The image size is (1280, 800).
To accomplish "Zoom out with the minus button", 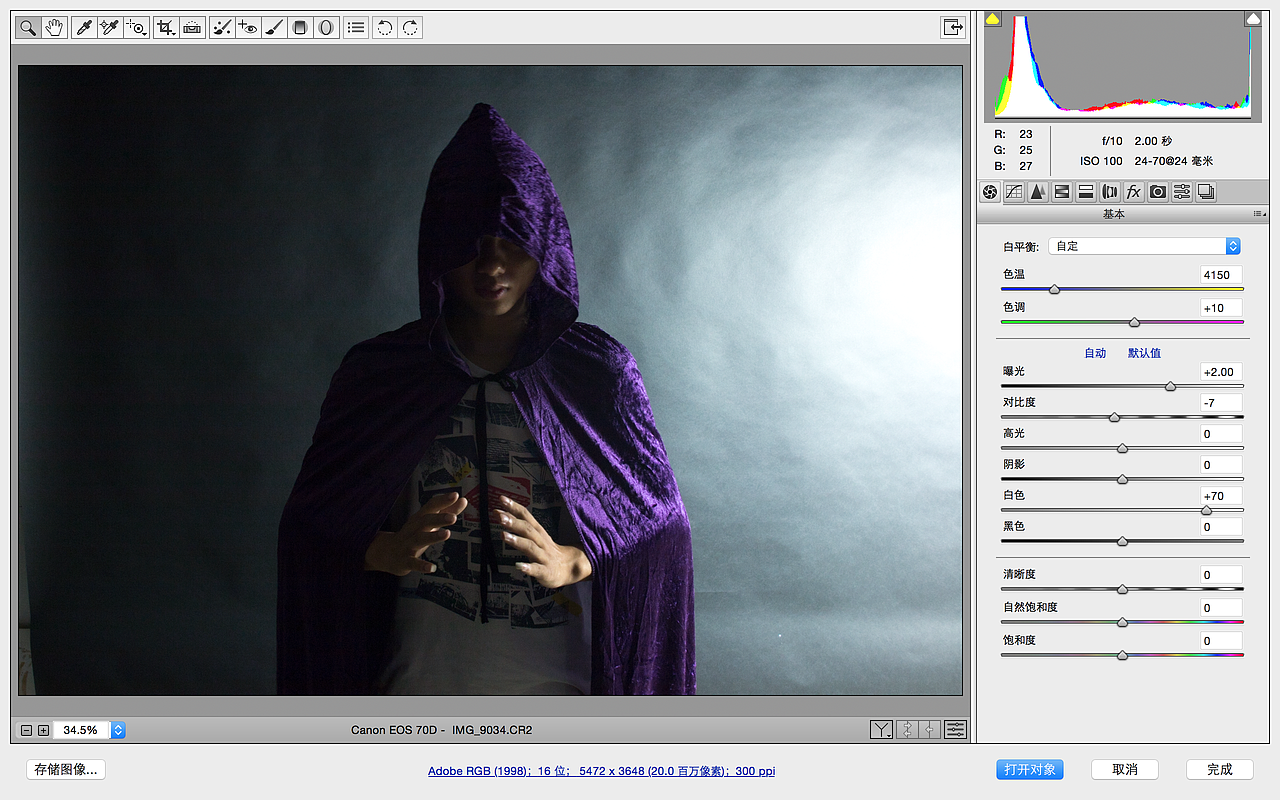I will [x=27, y=730].
